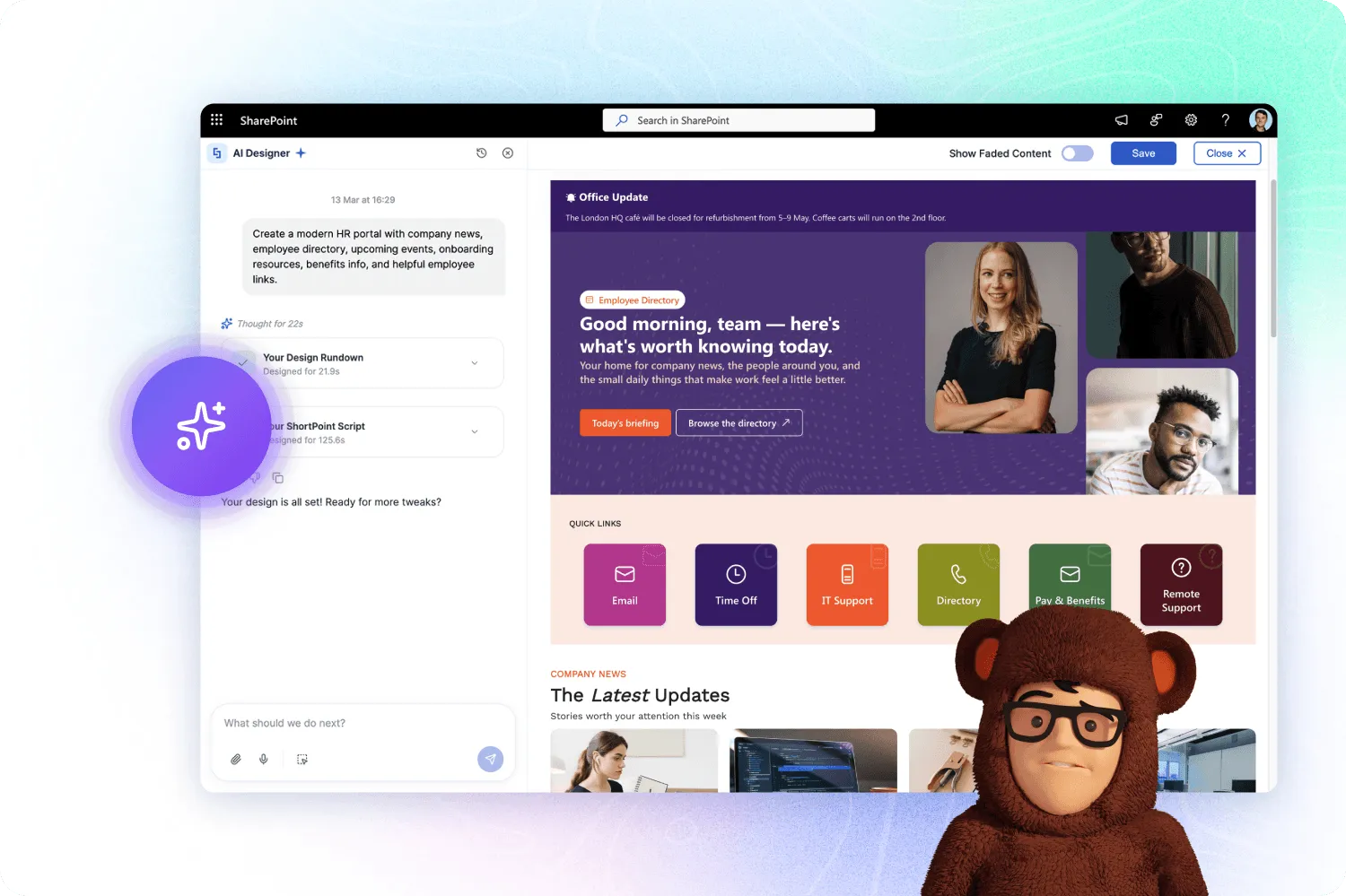
Task: Open the settings gear in the header
Action: (1191, 120)
